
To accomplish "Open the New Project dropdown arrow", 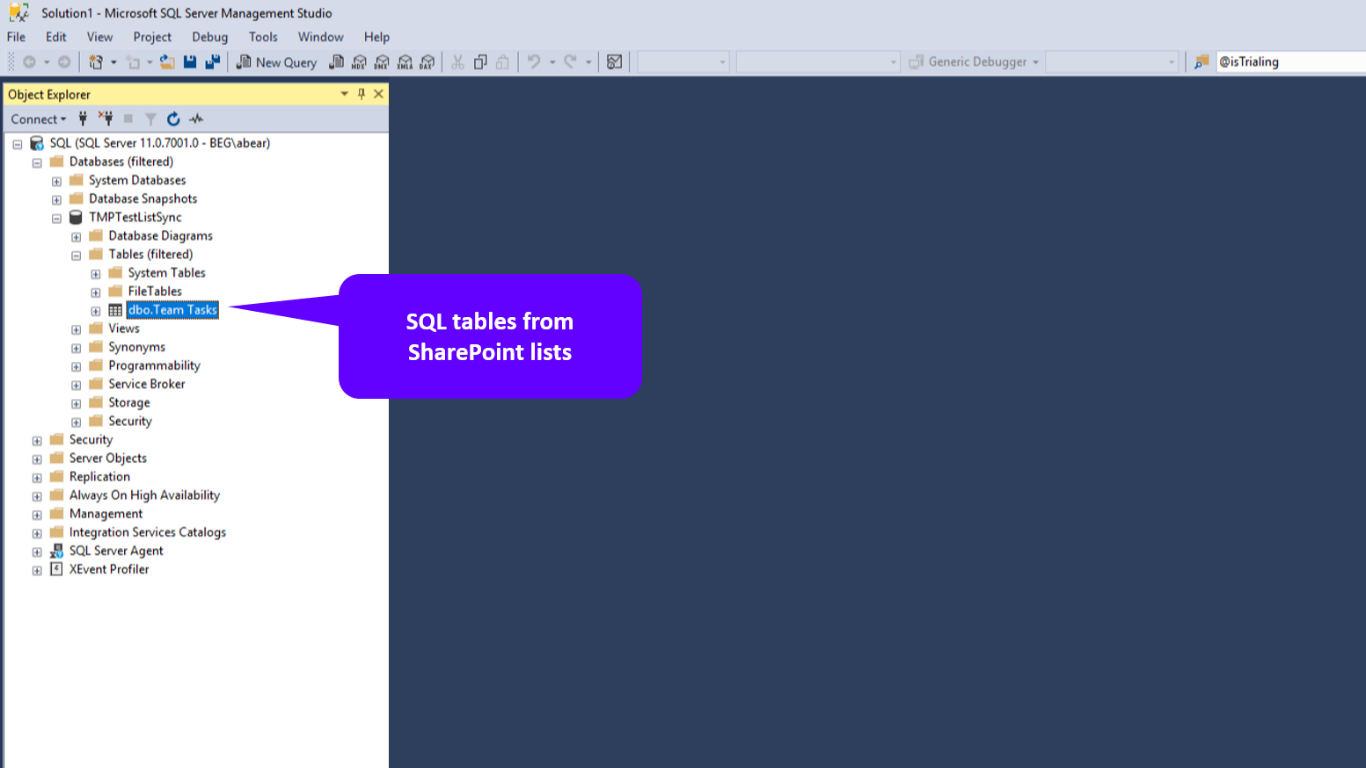I will 113,62.
